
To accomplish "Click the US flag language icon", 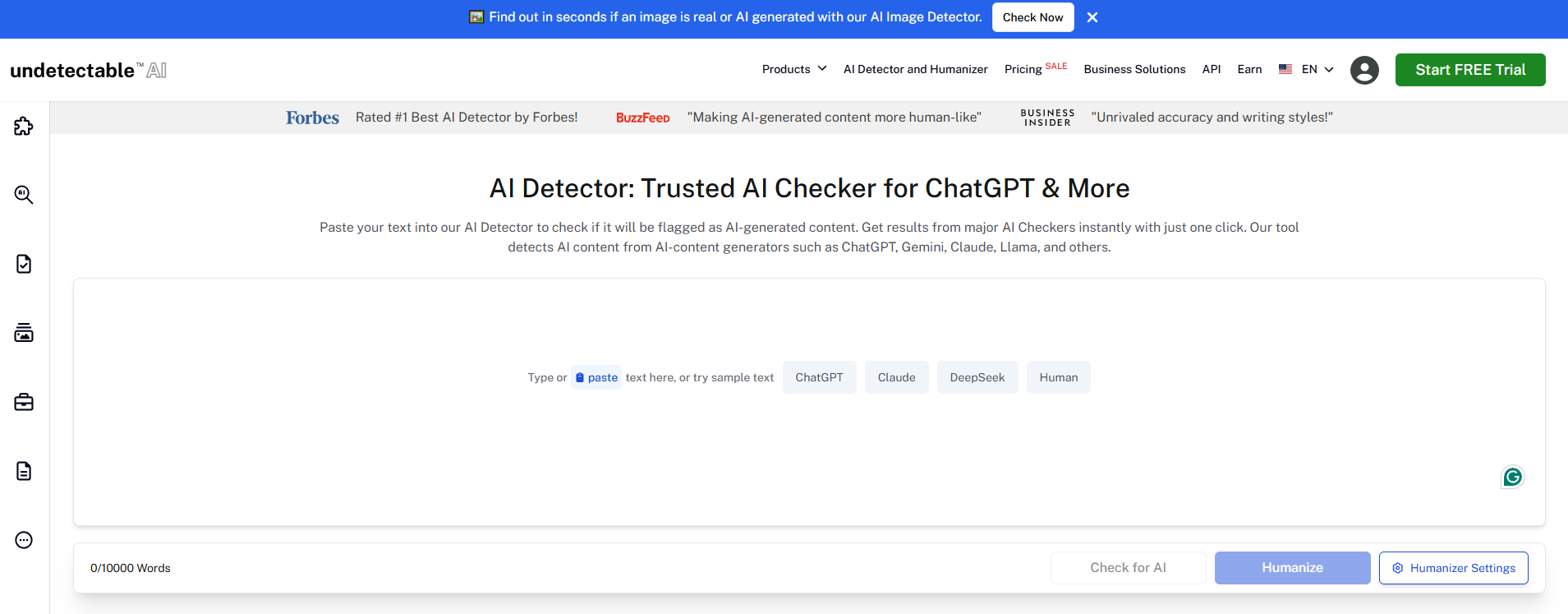I will pos(1285,69).
